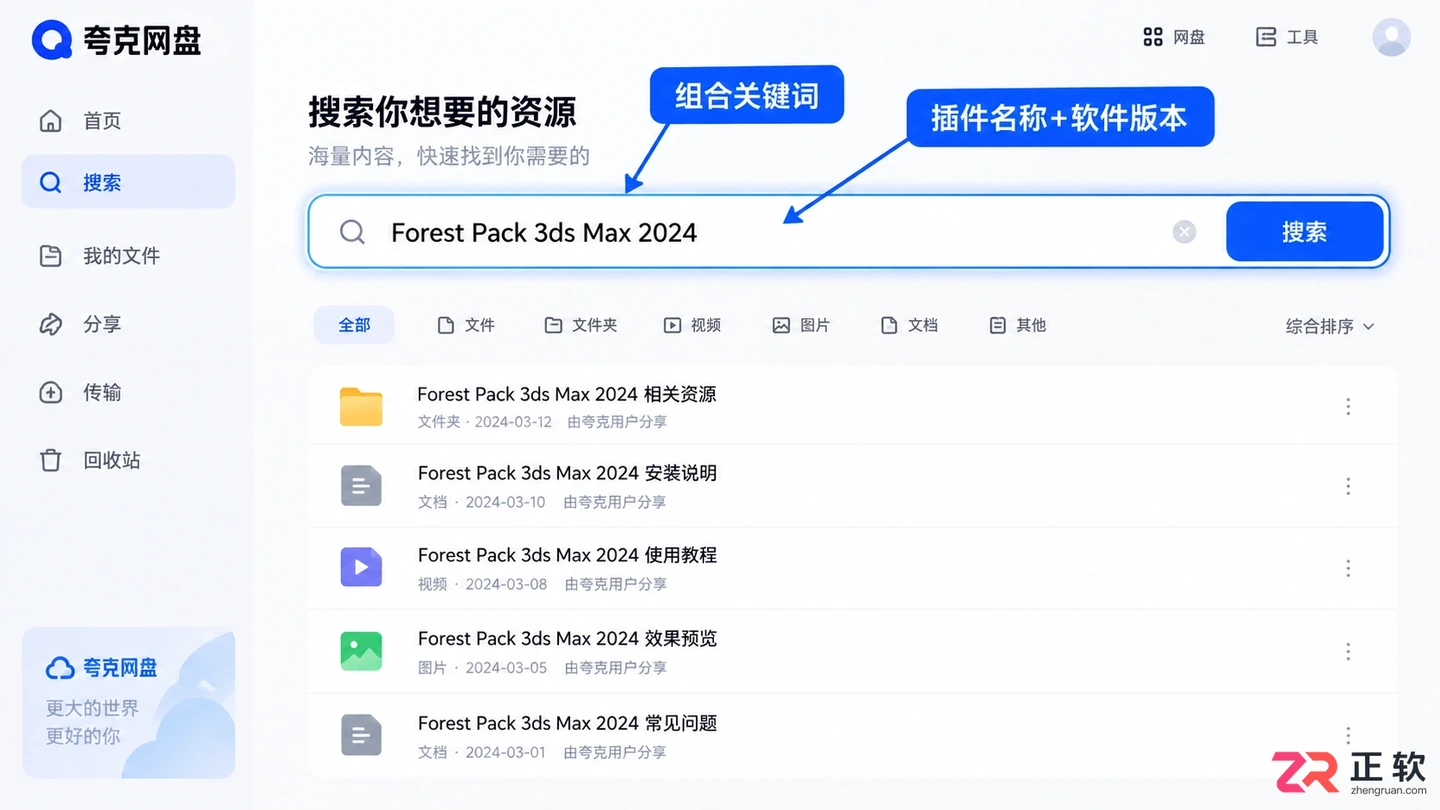The width and height of the screenshot is (1440, 810).
Task: Open Forest Pack 3ds Max 2024 使用教程
Action: pos(567,555)
